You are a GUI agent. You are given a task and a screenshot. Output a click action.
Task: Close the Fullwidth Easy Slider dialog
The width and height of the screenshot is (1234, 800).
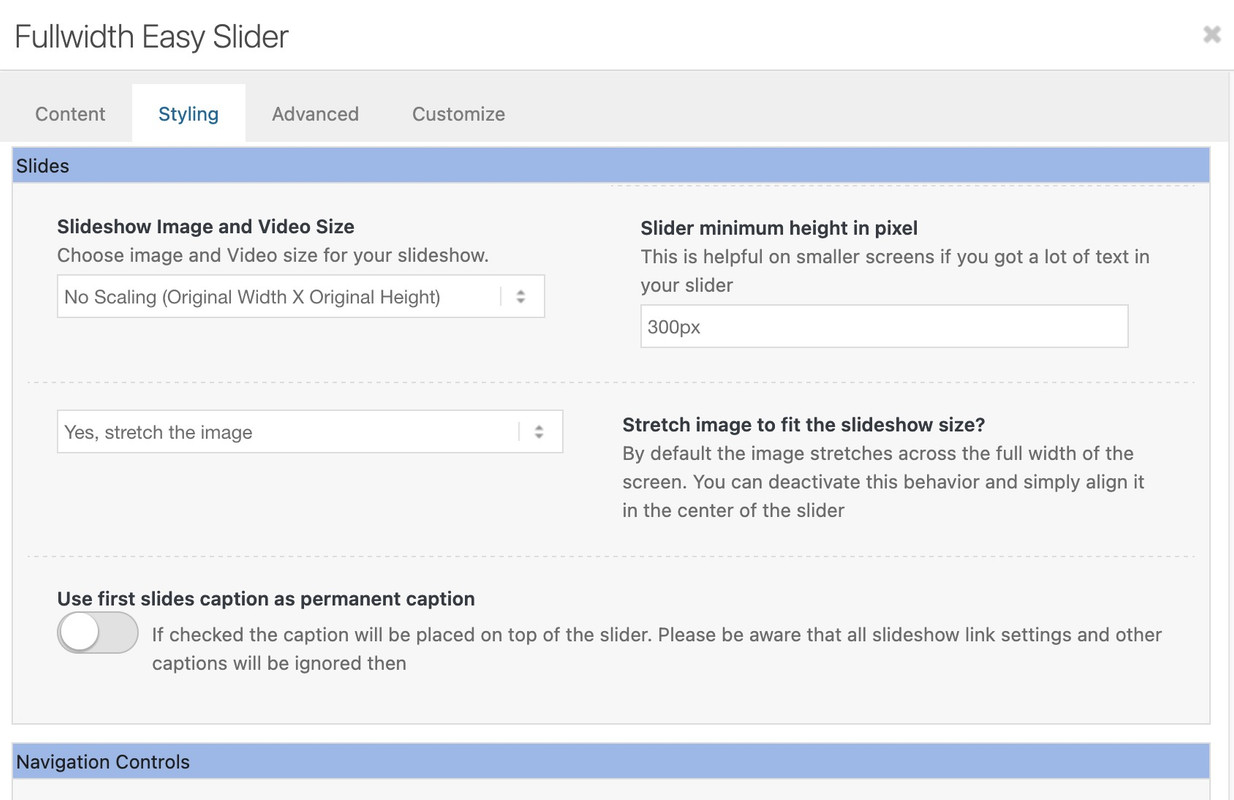pyautogui.click(x=1211, y=35)
